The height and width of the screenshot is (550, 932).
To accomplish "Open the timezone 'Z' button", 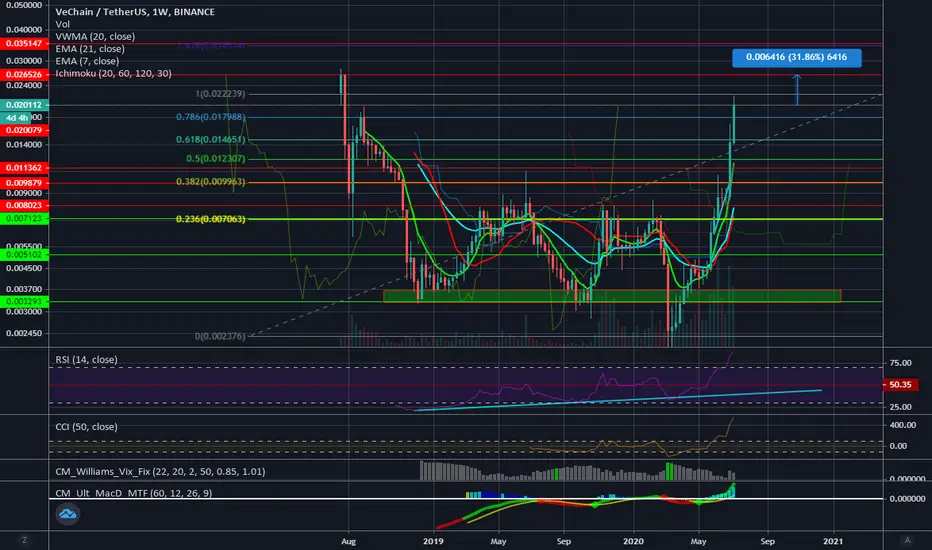I will click(x=24, y=540).
